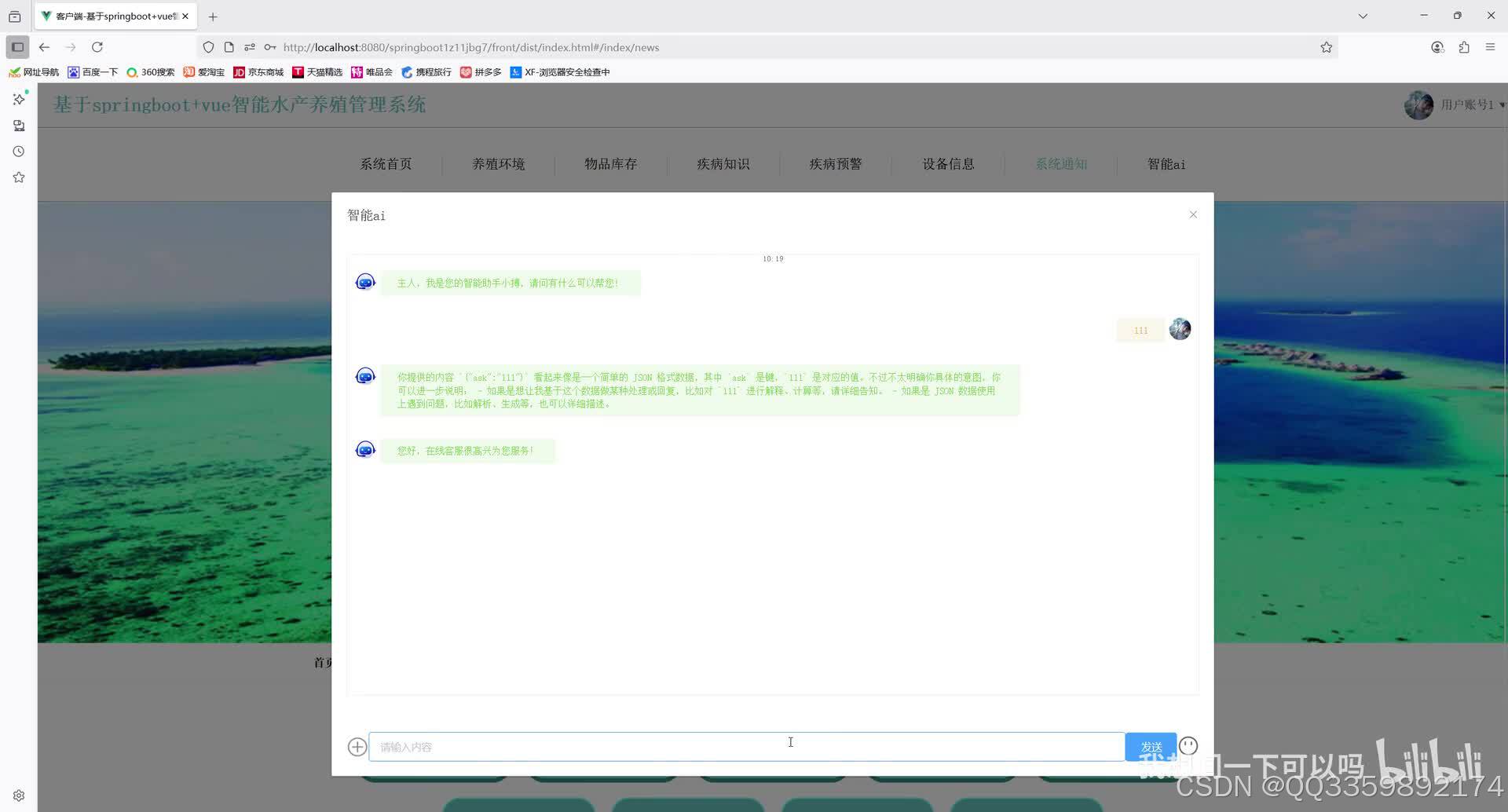This screenshot has width=1508, height=812.
Task: Close the 智能ai chat dialog
Action: click(x=1193, y=214)
